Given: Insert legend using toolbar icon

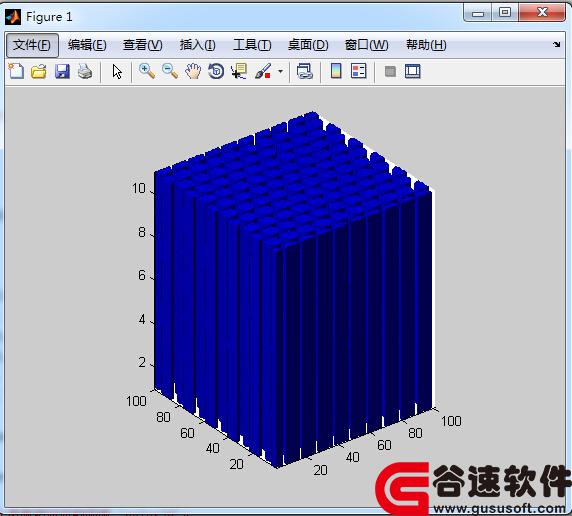Looking at the screenshot, I should point(359,71).
